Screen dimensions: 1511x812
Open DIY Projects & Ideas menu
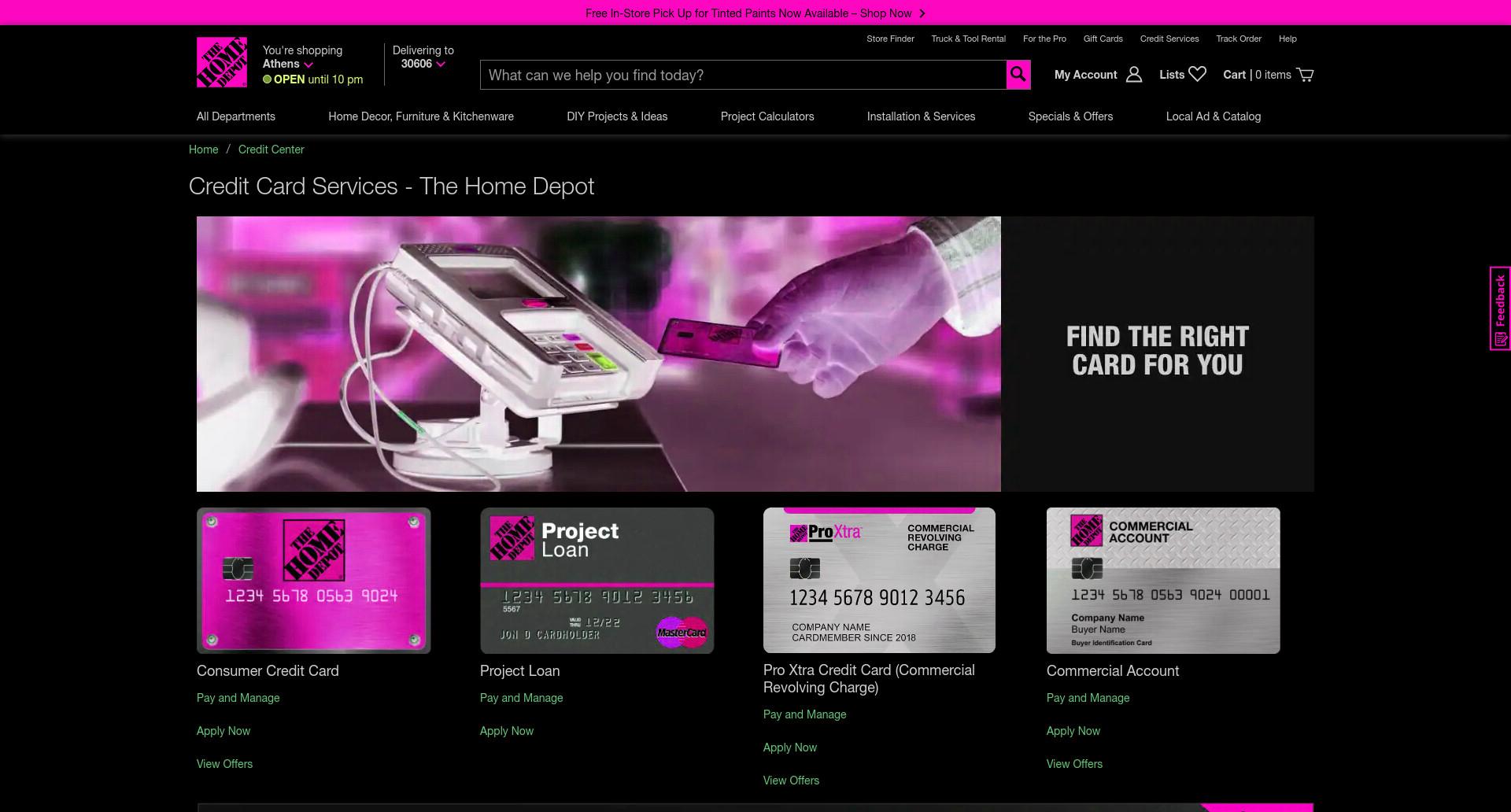coord(617,116)
